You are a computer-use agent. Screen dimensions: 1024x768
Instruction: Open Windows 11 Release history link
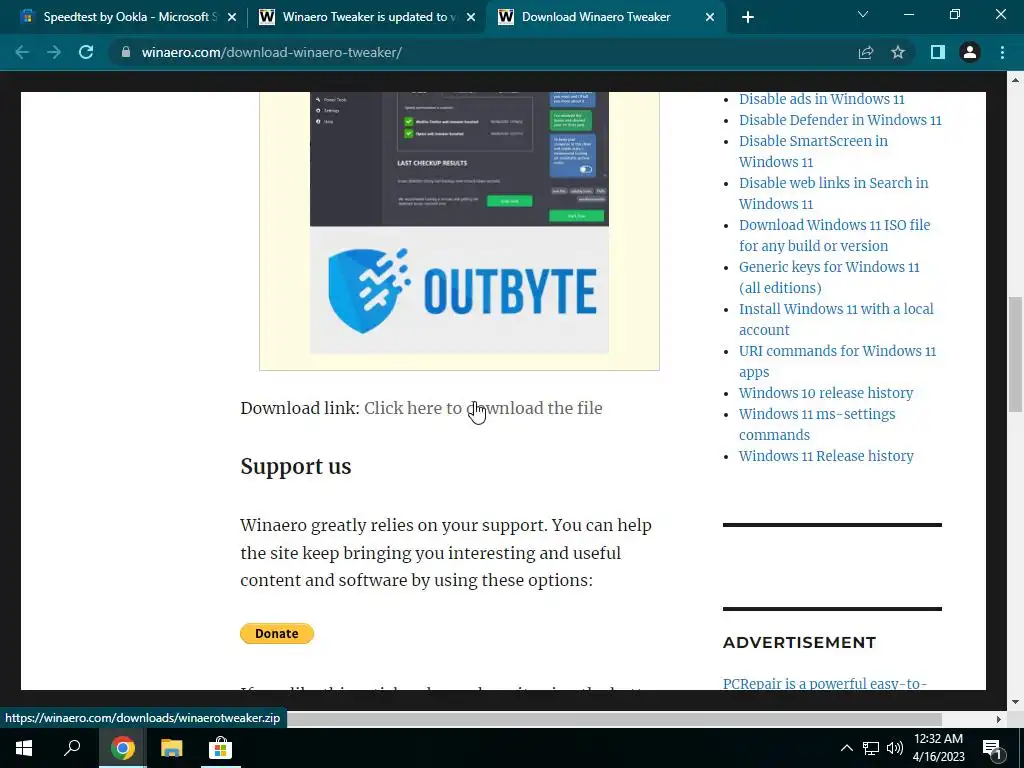click(825, 456)
